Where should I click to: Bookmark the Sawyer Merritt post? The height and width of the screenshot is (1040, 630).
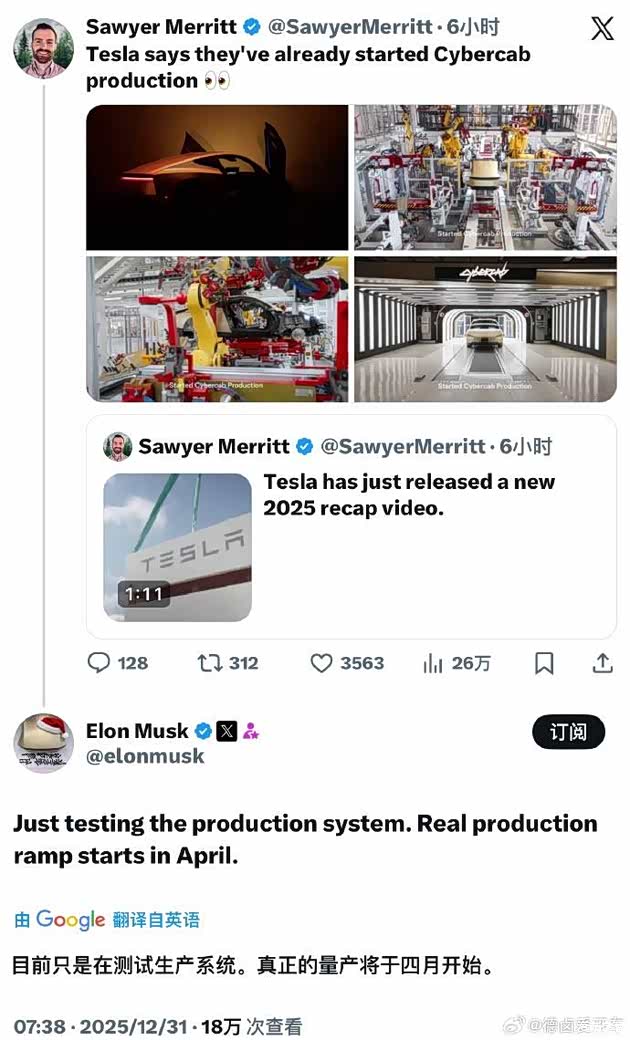point(544,662)
